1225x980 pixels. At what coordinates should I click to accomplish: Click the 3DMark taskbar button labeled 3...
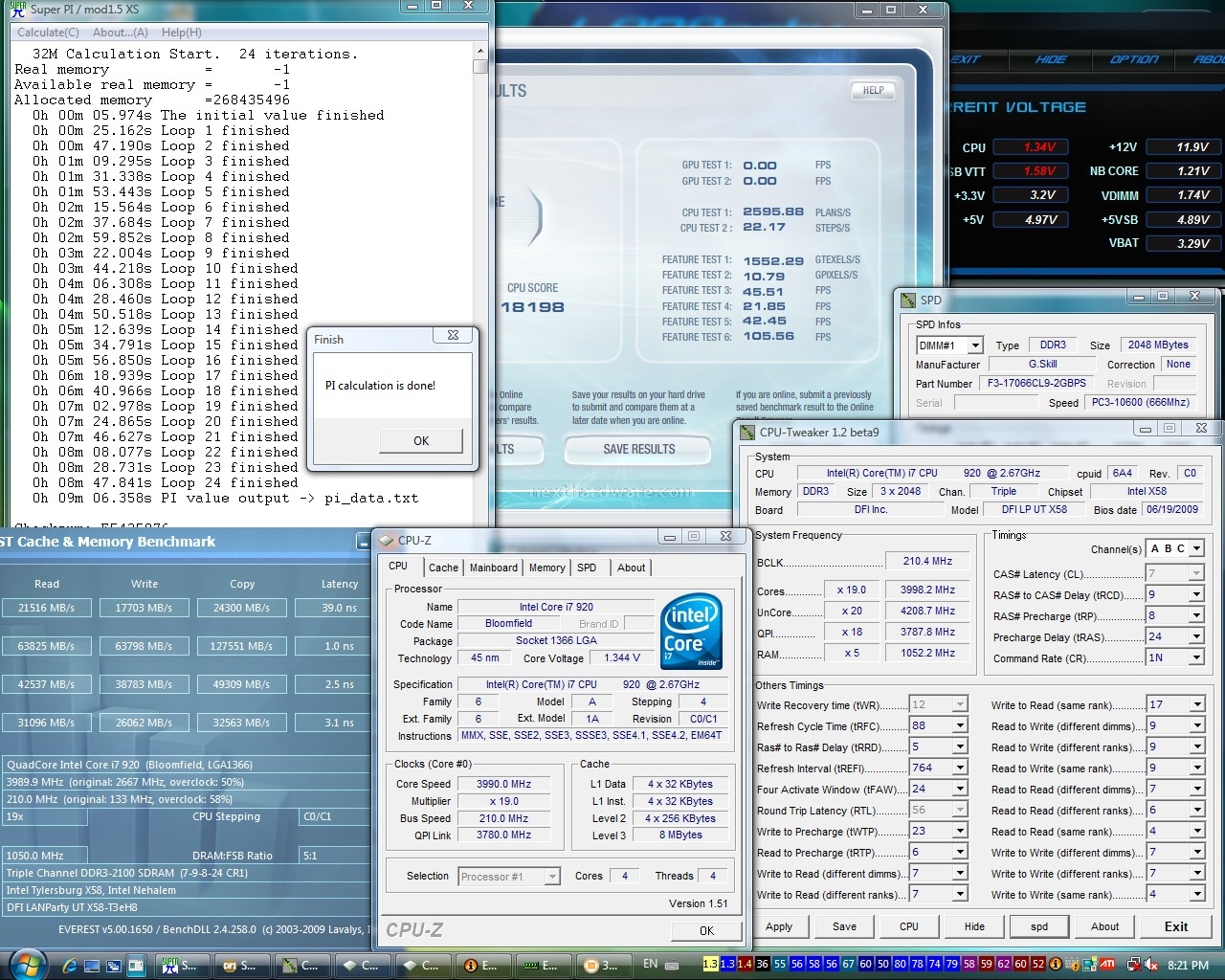(x=601, y=965)
